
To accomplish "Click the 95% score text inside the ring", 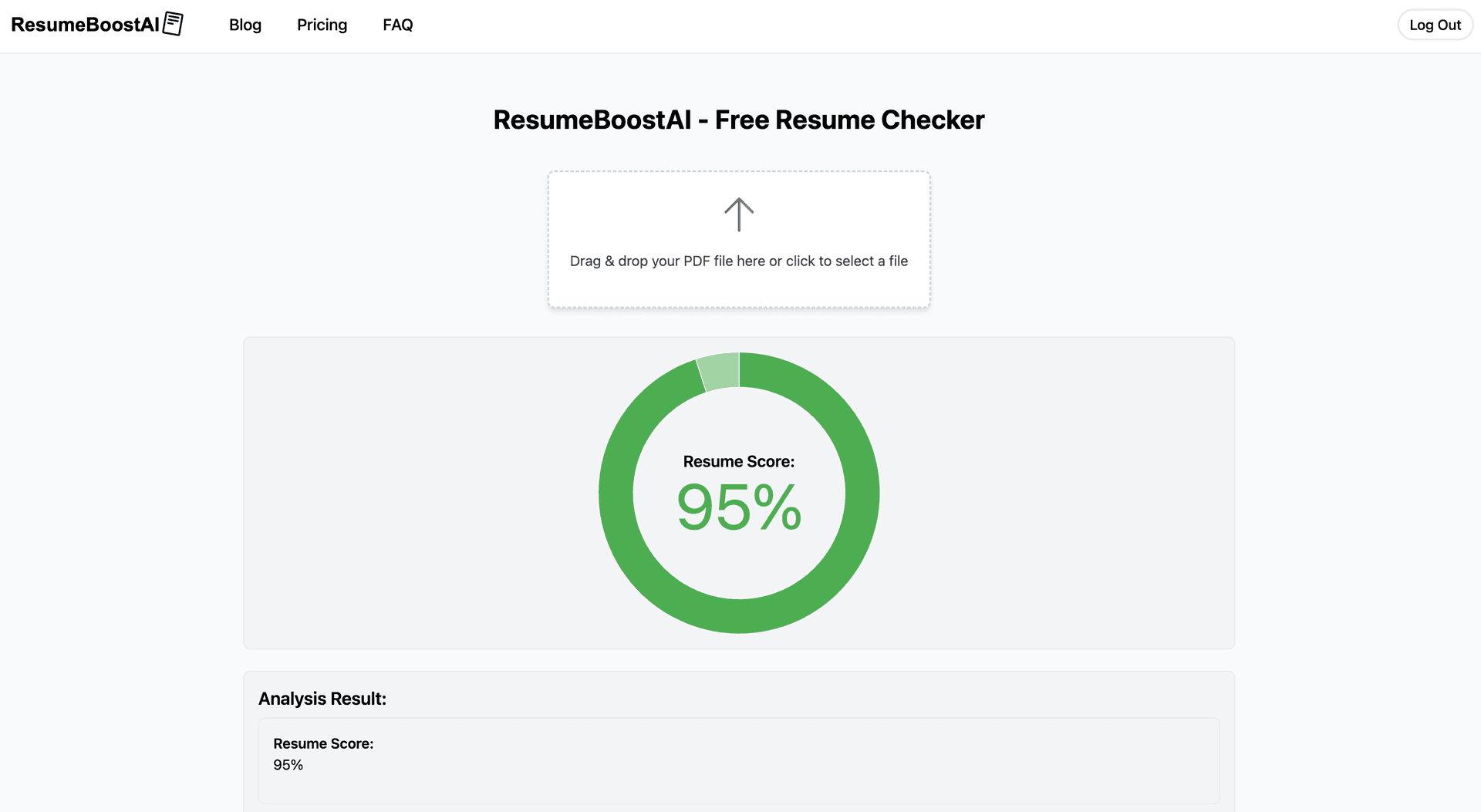I will [738, 505].
